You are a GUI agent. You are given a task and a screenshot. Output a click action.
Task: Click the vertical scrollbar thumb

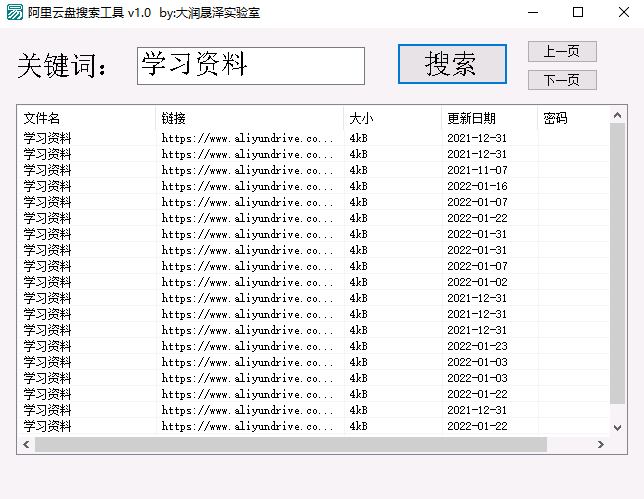(617, 264)
